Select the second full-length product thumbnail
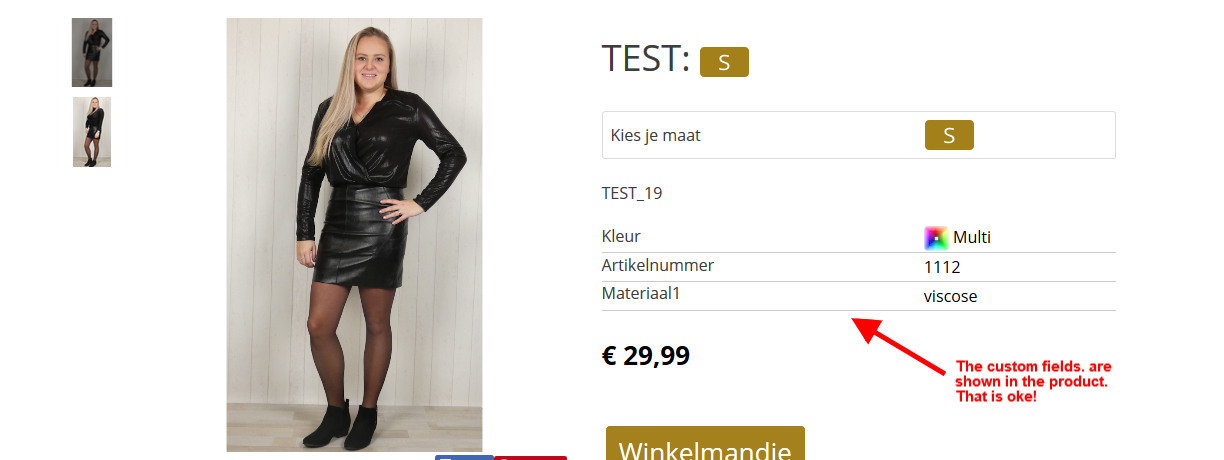1224x460 pixels. (92, 132)
